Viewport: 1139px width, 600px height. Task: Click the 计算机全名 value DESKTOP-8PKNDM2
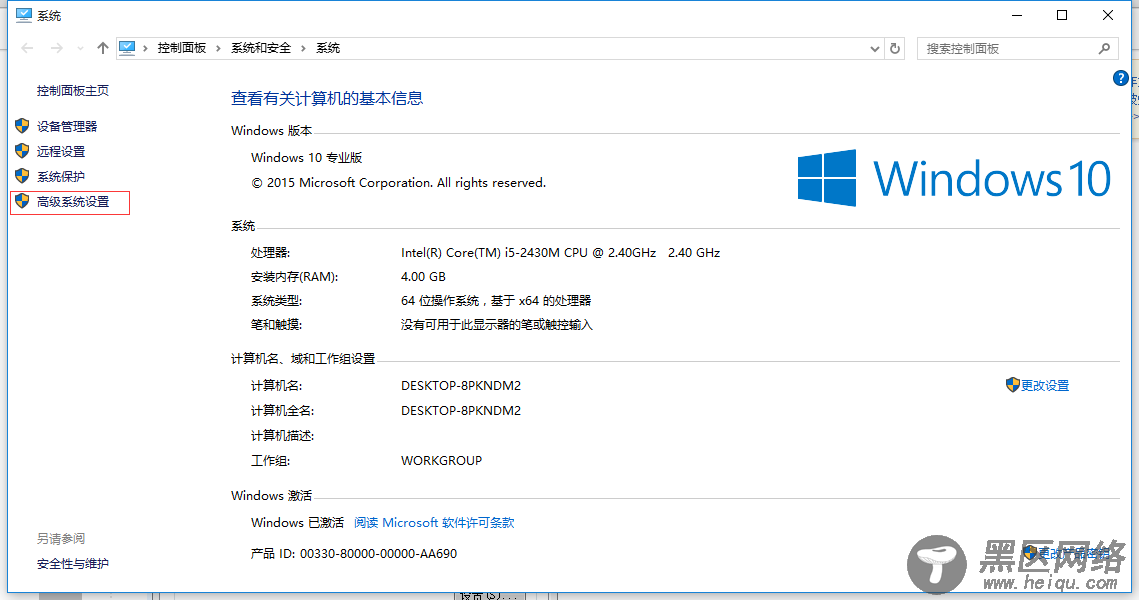461,410
